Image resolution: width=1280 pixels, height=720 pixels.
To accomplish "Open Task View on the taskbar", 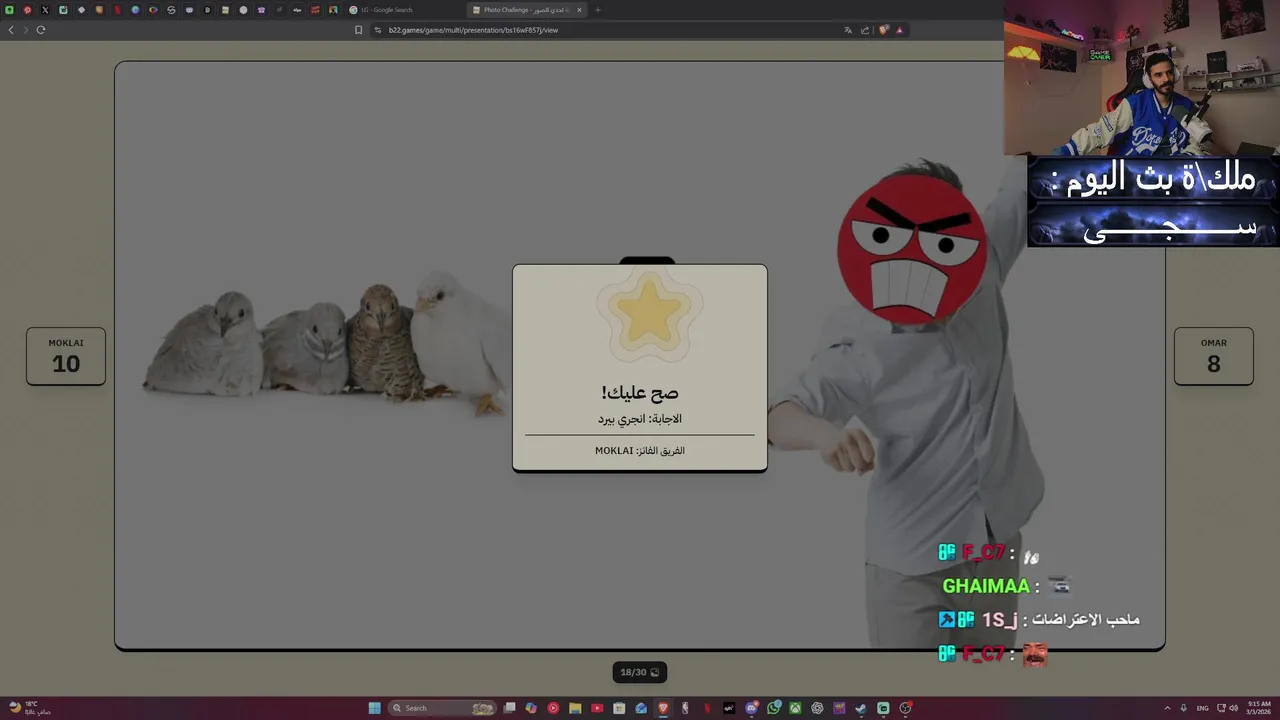I will (x=510, y=708).
